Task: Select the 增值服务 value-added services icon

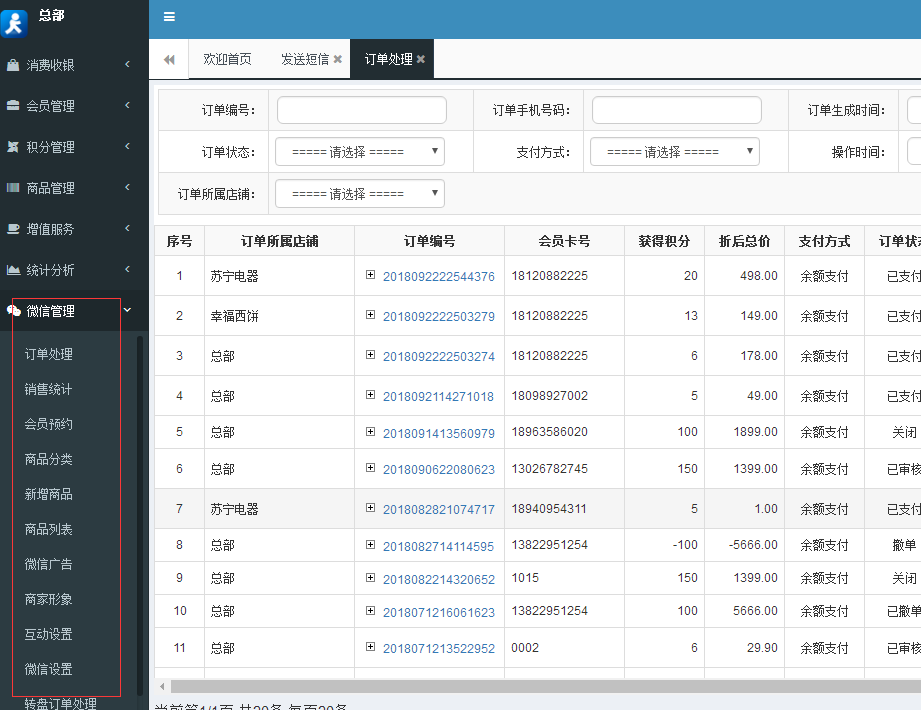Action: 13,228
